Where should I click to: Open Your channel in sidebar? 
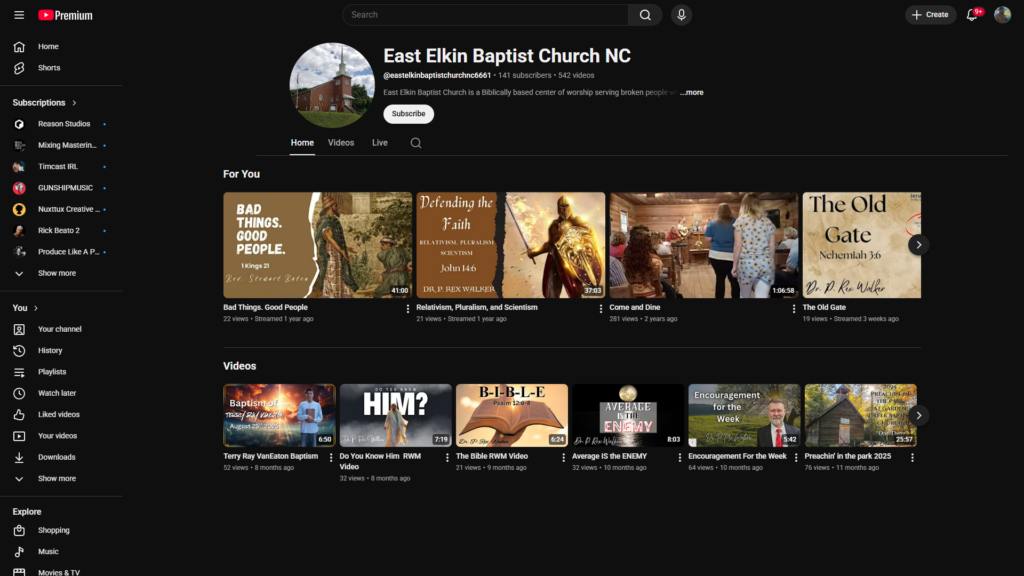coord(61,329)
